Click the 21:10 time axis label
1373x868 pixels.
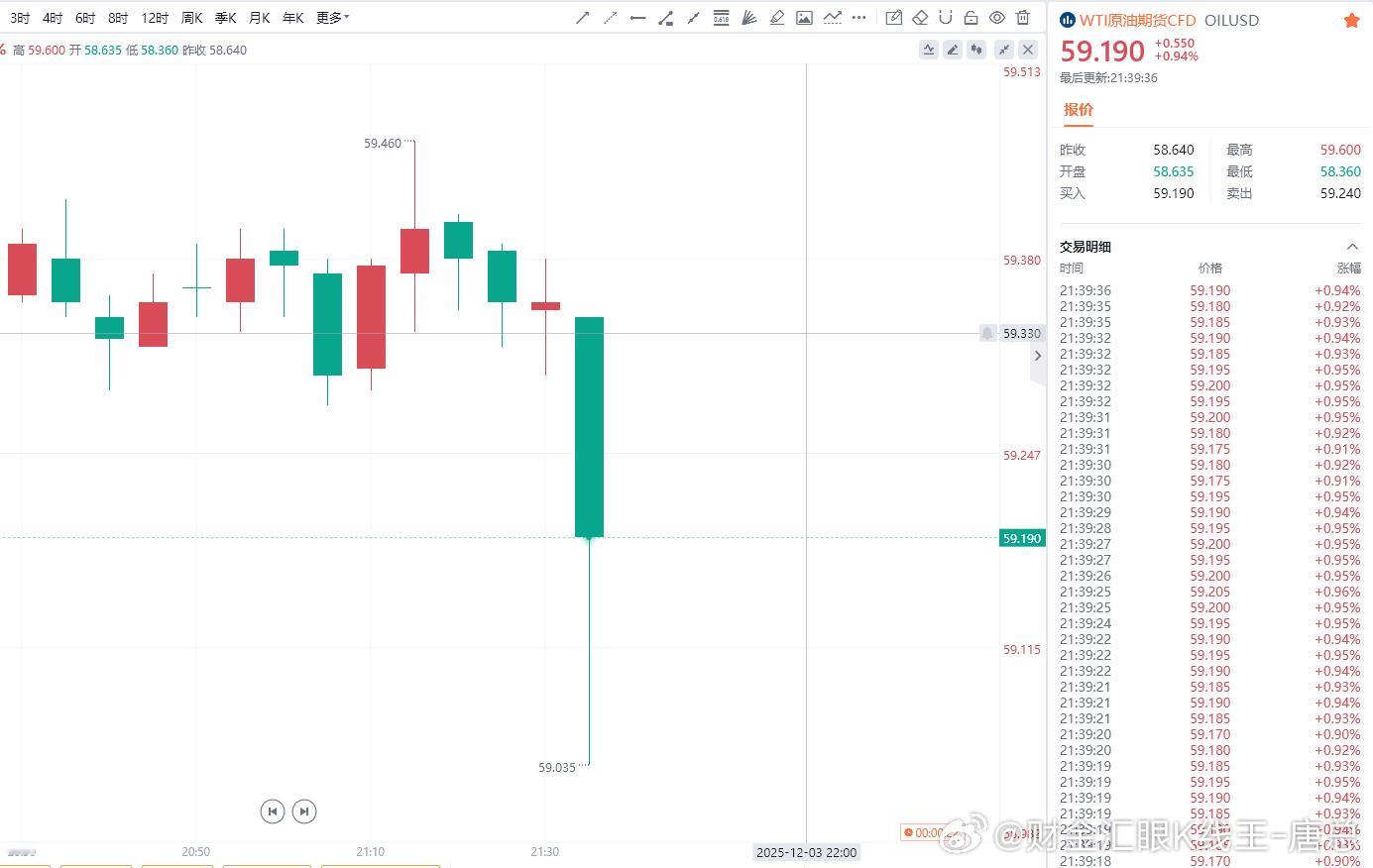(370, 852)
